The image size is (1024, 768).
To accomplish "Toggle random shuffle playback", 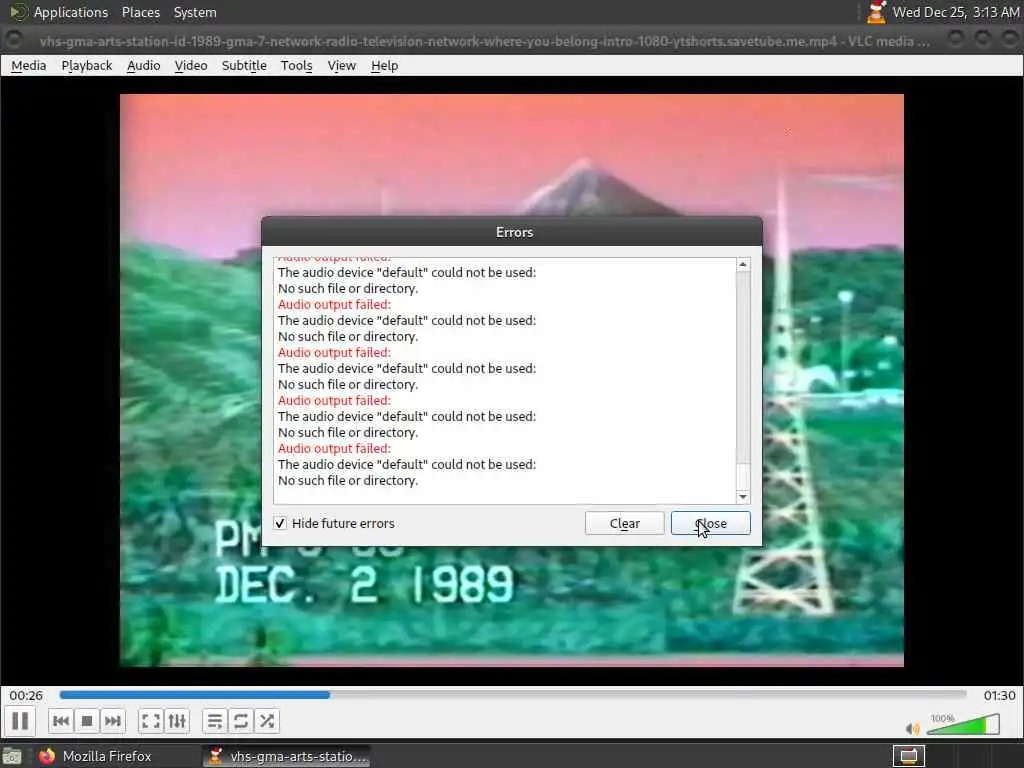I will tap(266, 721).
